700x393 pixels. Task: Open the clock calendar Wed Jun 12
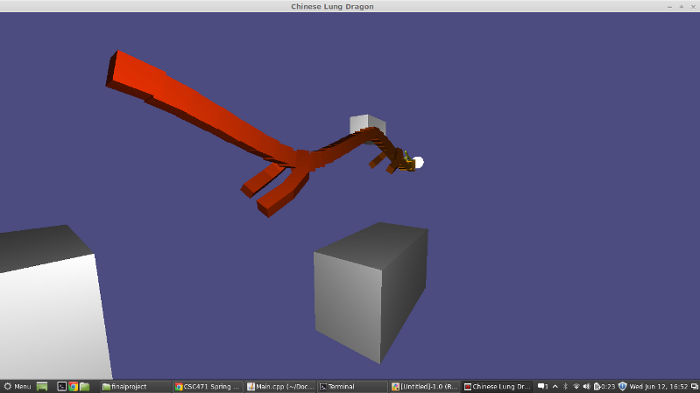[658, 387]
